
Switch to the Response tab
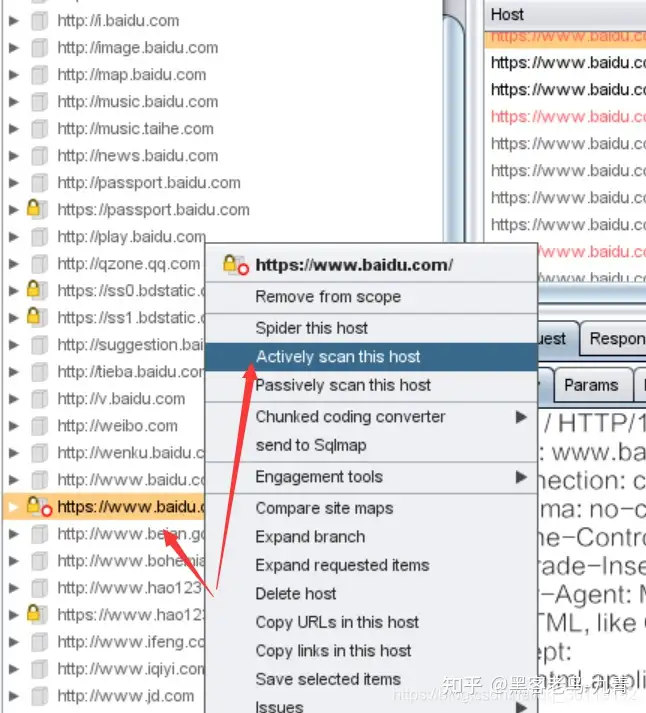(x=614, y=339)
